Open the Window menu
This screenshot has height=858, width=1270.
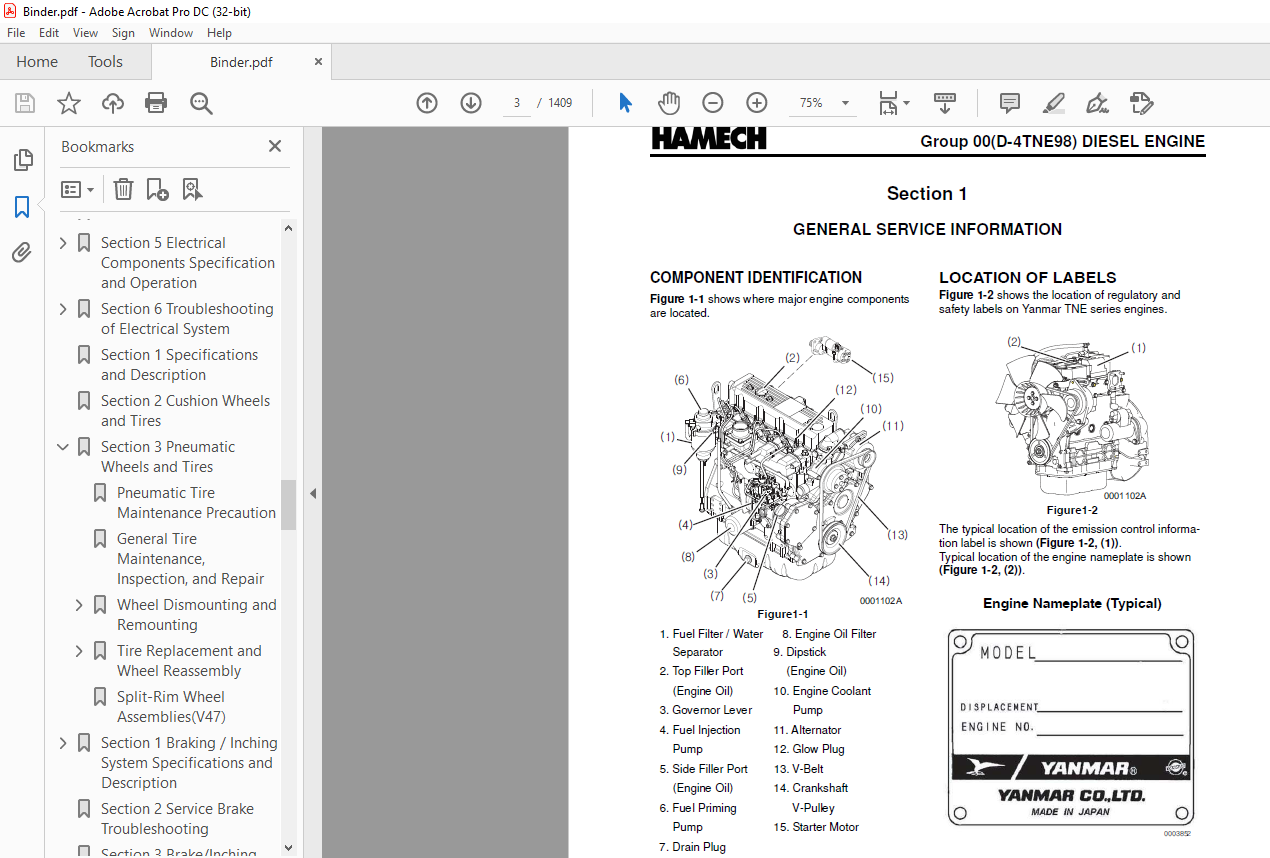click(x=171, y=33)
